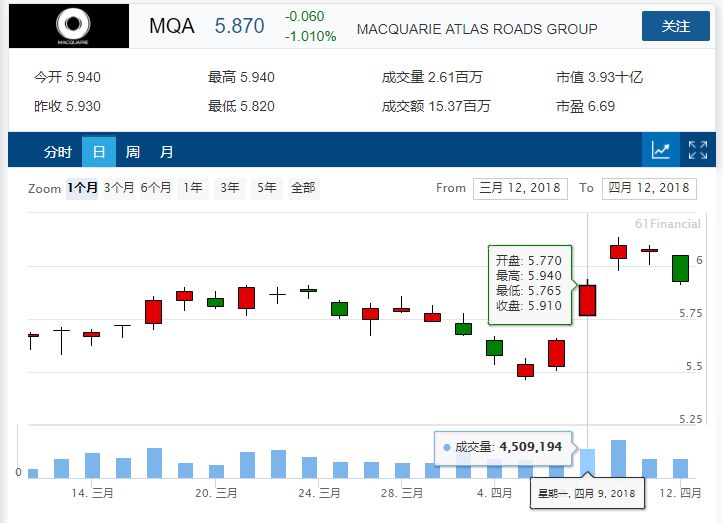723x523 pixels.
Task: Click the 20. 三月 axis label
Action: point(216,493)
